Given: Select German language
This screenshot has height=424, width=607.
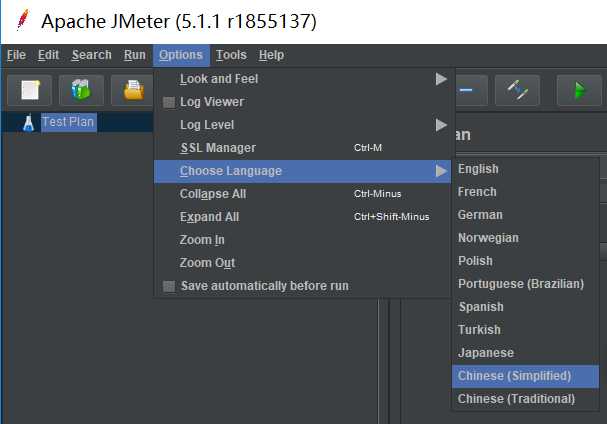Looking at the screenshot, I should (x=525, y=215).
